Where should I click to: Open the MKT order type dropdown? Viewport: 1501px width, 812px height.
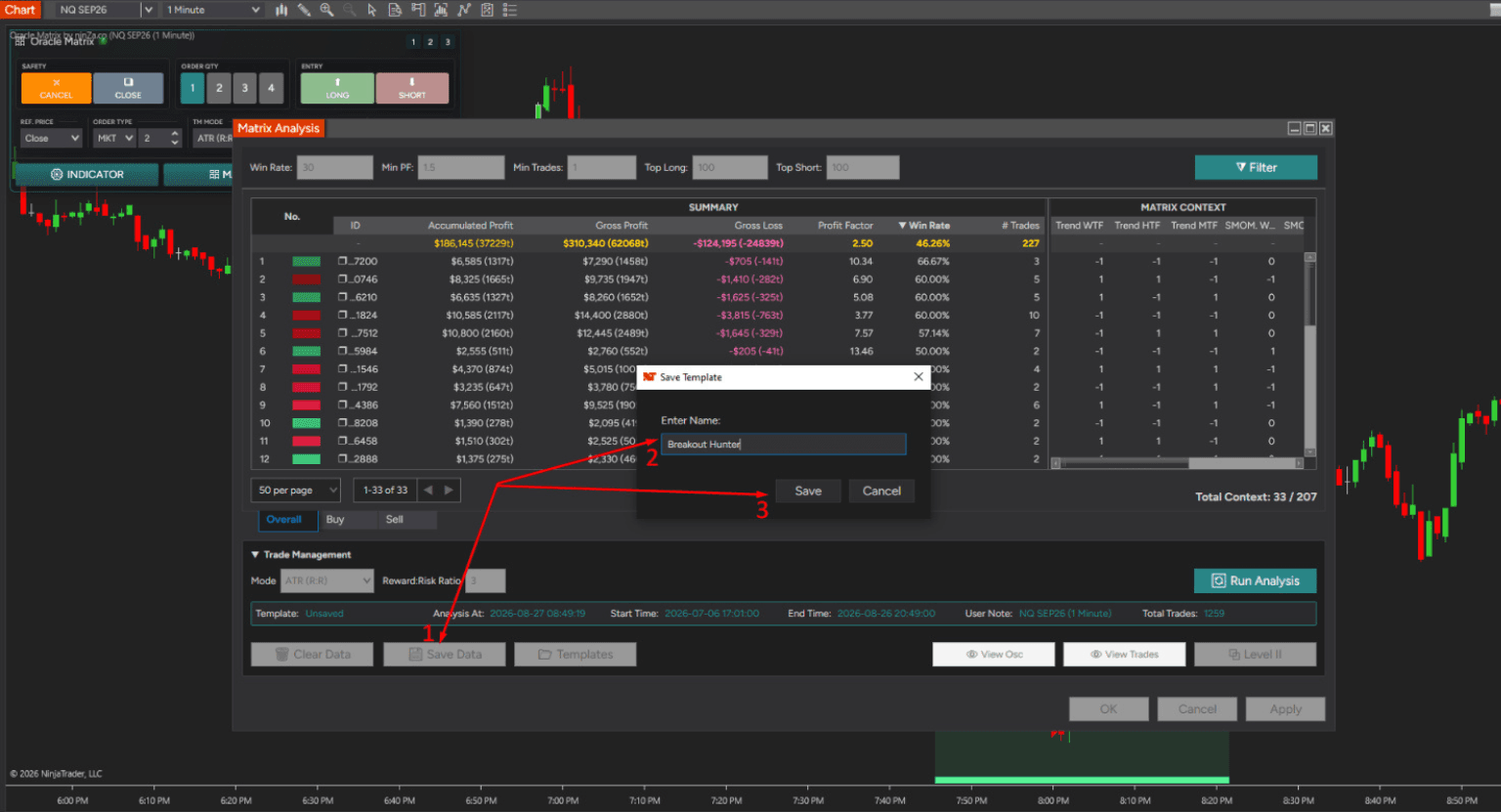pos(114,139)
